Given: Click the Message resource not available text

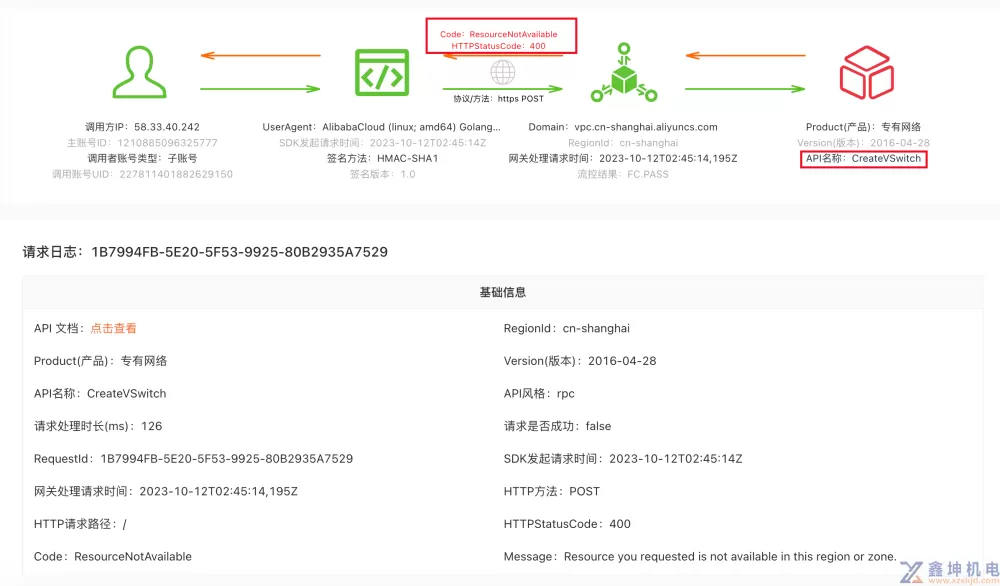Looking at the screenshot, I should 700,557.
